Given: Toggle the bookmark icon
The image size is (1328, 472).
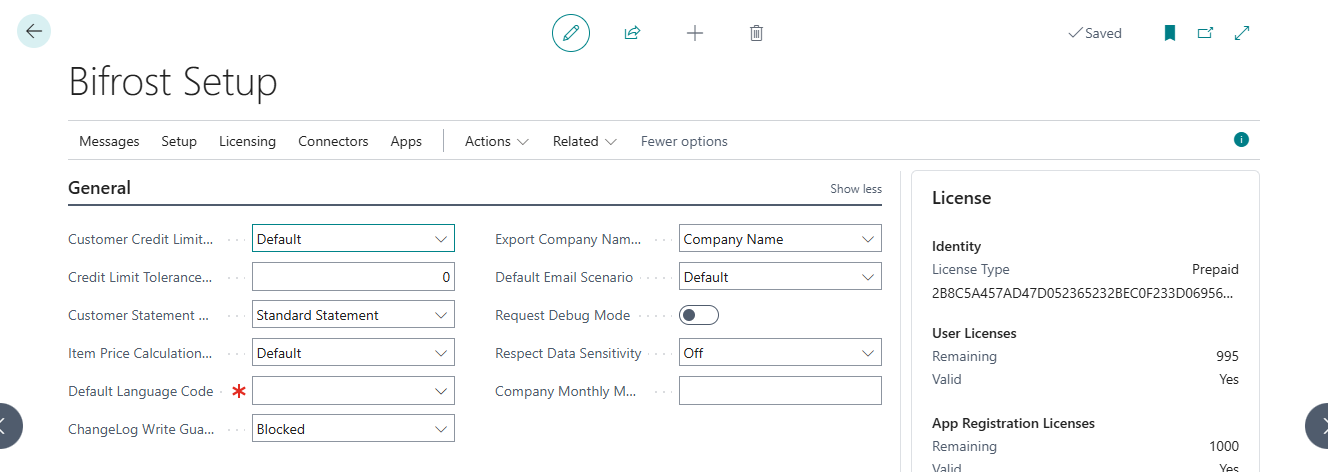Looking at the screenshot, I should (x=1170, y=33).
